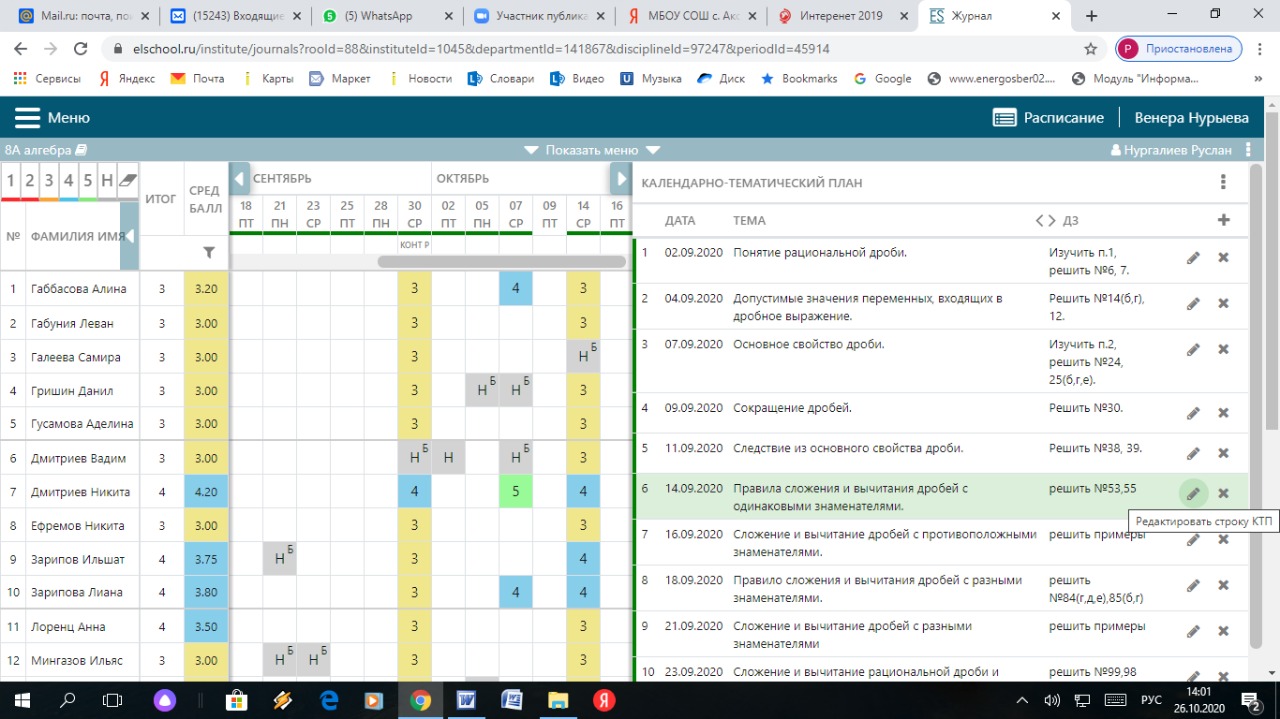This screenshot has height=719, width=1280.
Task: Click the filter icon under СРЕД БАЛЛ
Action: point(208,253)
